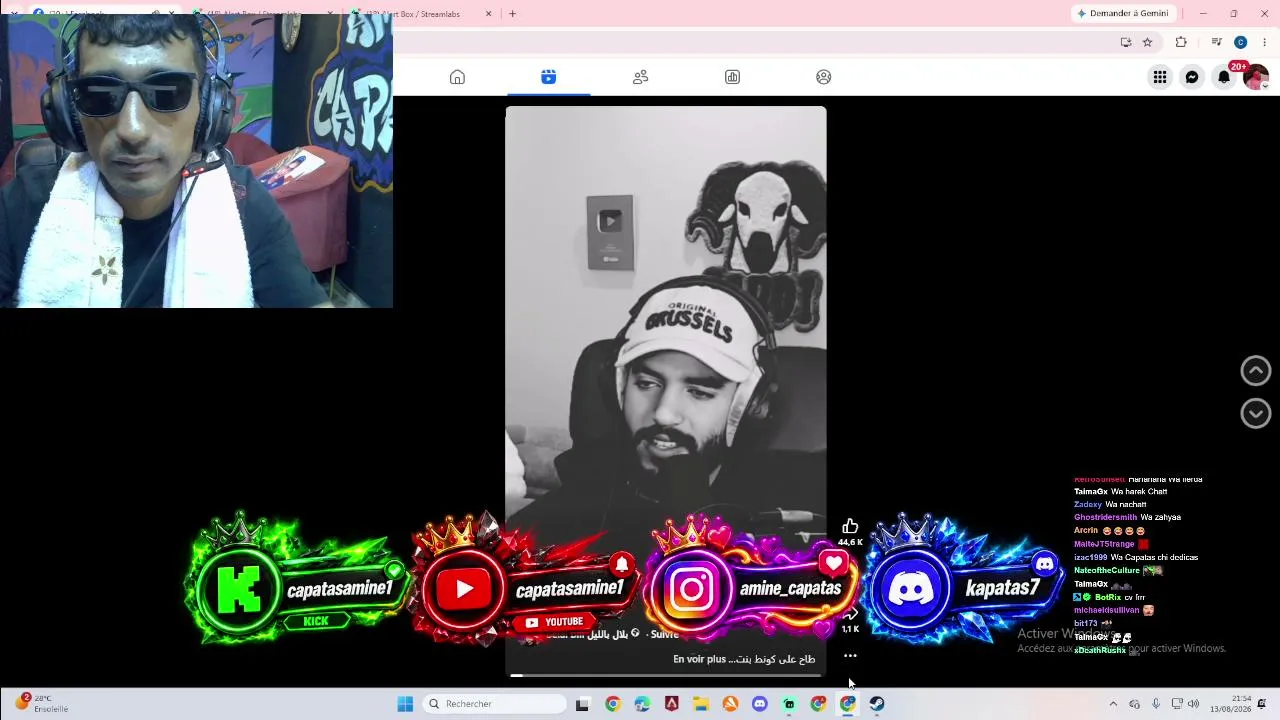Open the Chrome Extensions puzzle icon
This screenshot has height=720, width=1280.
(x=1181, y=42)
